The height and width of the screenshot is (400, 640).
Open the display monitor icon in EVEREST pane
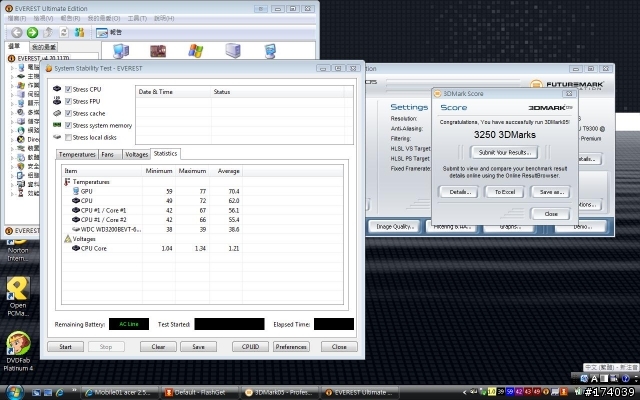[270, 51]
